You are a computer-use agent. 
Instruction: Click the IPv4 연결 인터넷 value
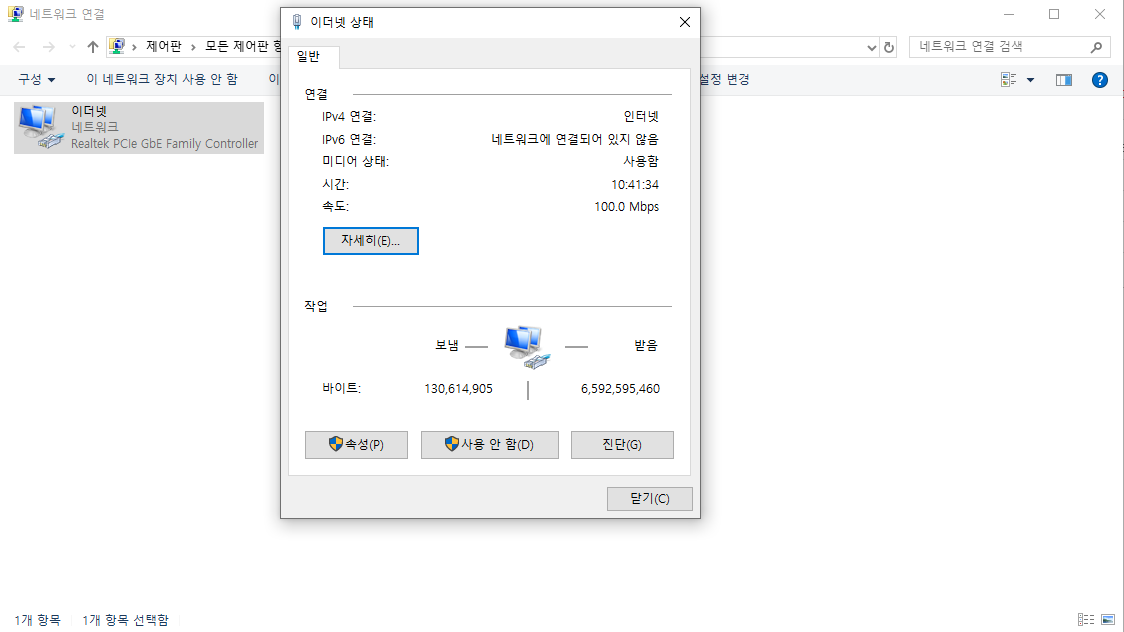point(641,116)
